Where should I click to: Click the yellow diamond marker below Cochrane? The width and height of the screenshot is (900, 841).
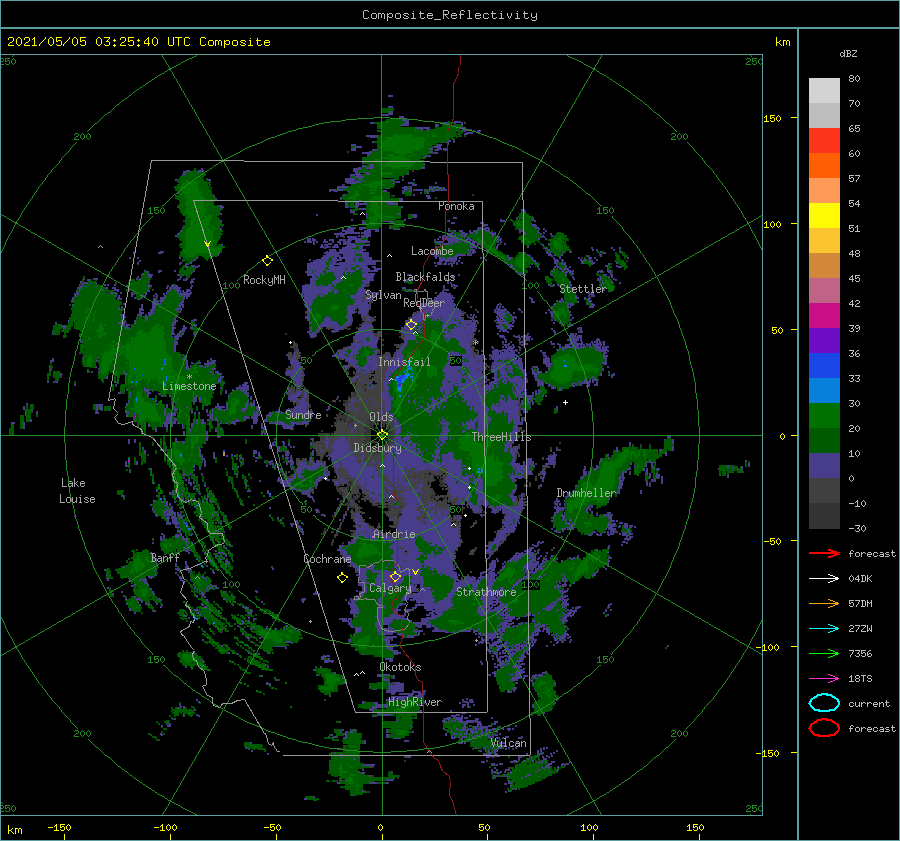pyautogui.click(x=342, y=578)
